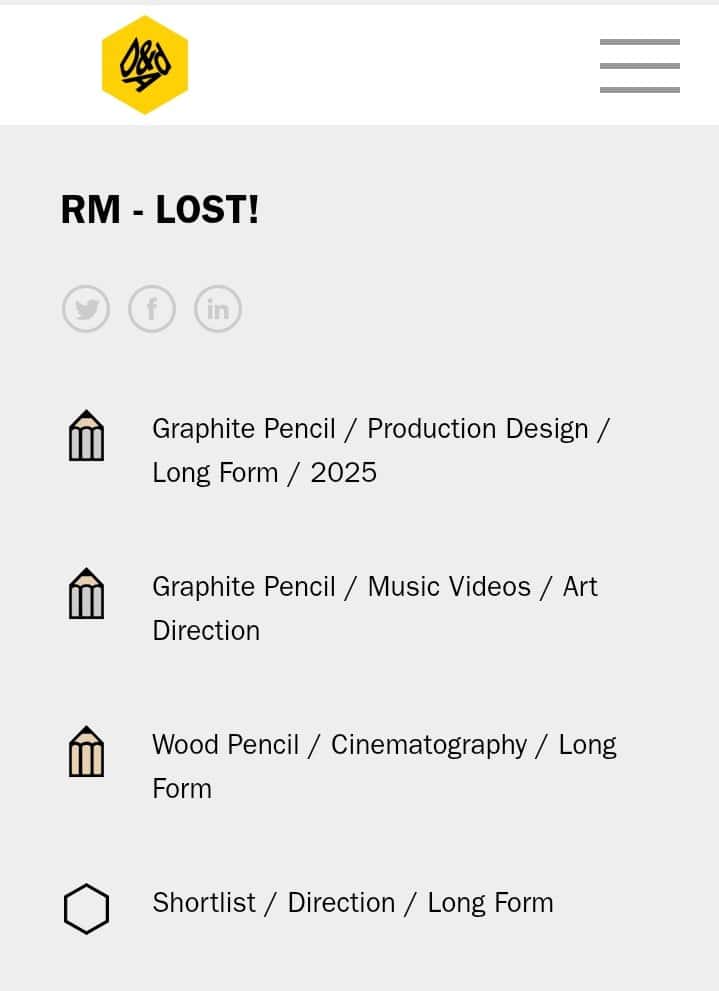Click the "Shortlist" word in the last entry

click(x=204, y=903)
